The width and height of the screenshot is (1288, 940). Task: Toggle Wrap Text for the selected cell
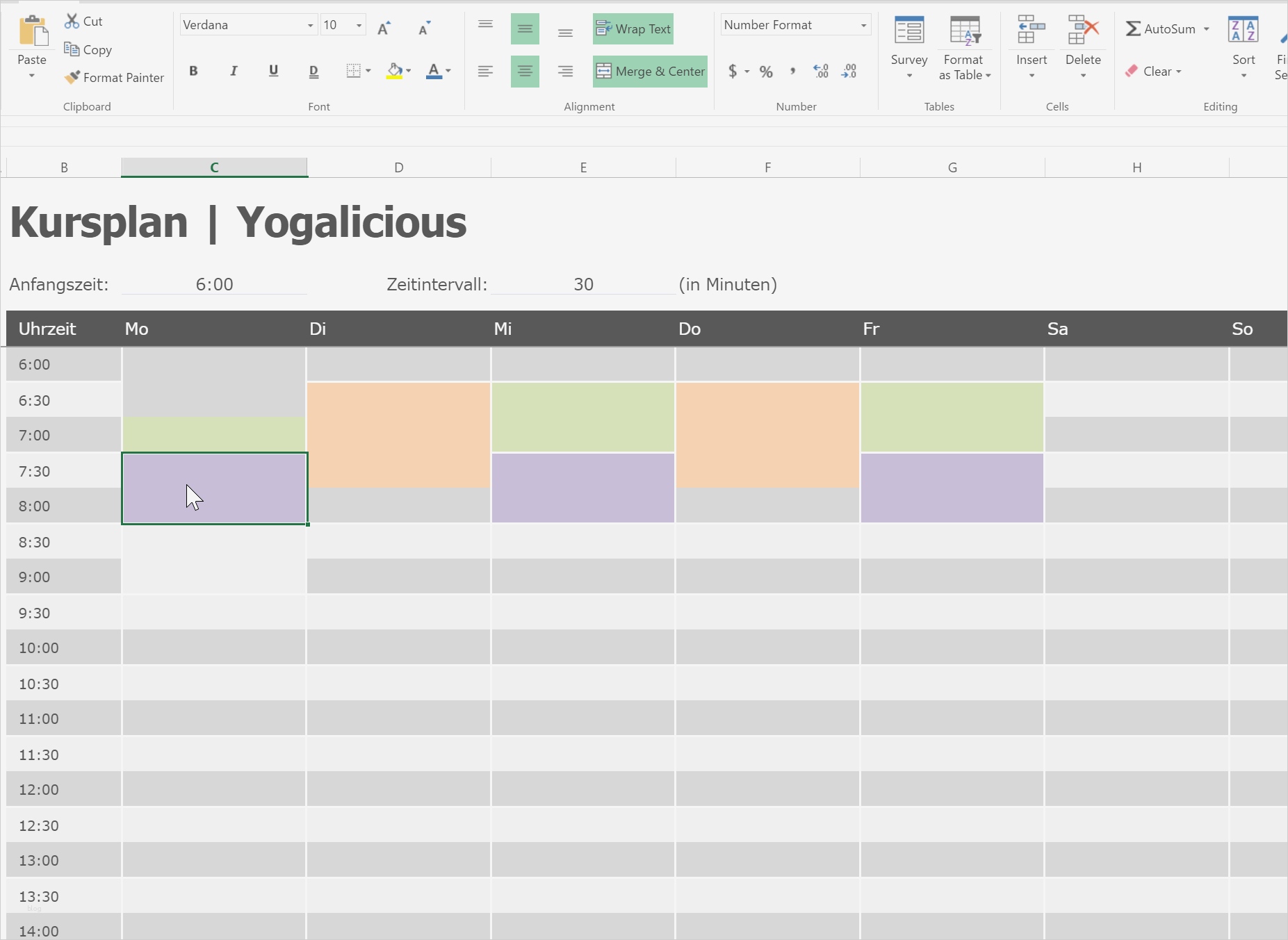(633, 28)
